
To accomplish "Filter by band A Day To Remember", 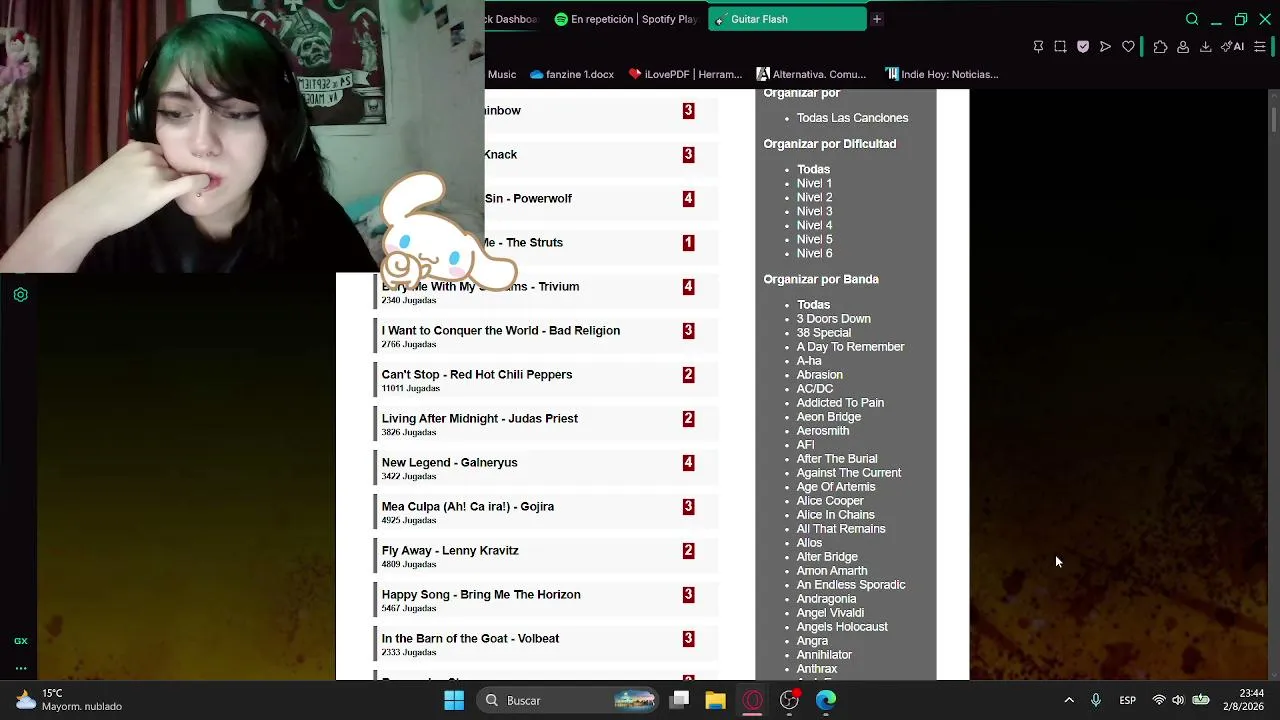I will [x=850, y=347].
